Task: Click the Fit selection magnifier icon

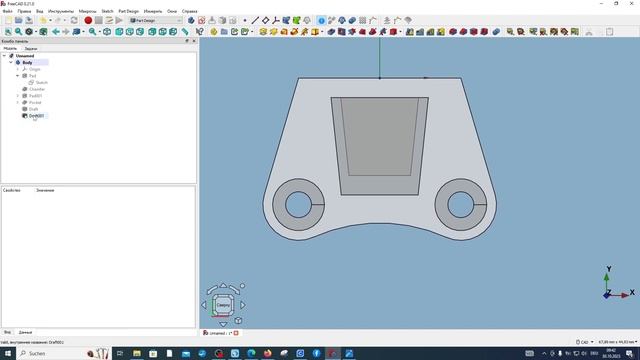Action: tap(18, 31)
